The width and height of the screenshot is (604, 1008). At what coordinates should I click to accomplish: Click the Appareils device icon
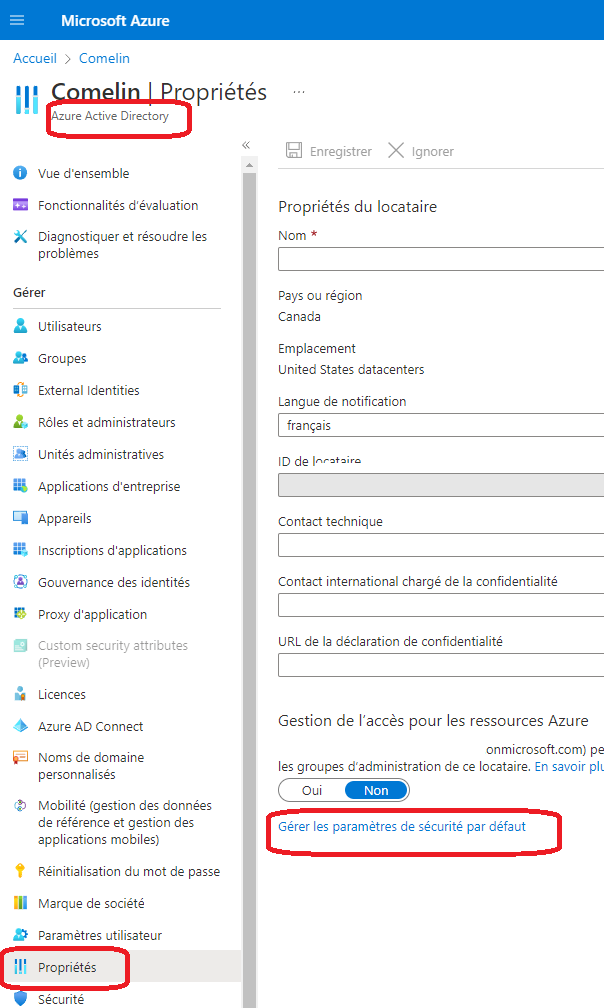21,518
